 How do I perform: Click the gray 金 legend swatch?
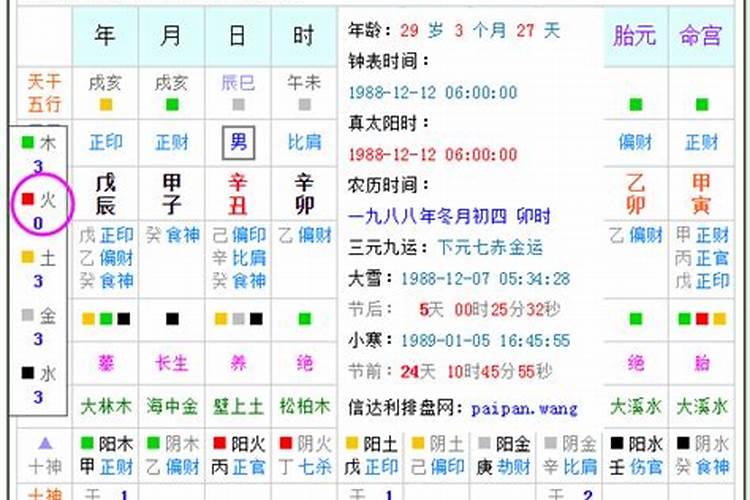coord(28,315)
